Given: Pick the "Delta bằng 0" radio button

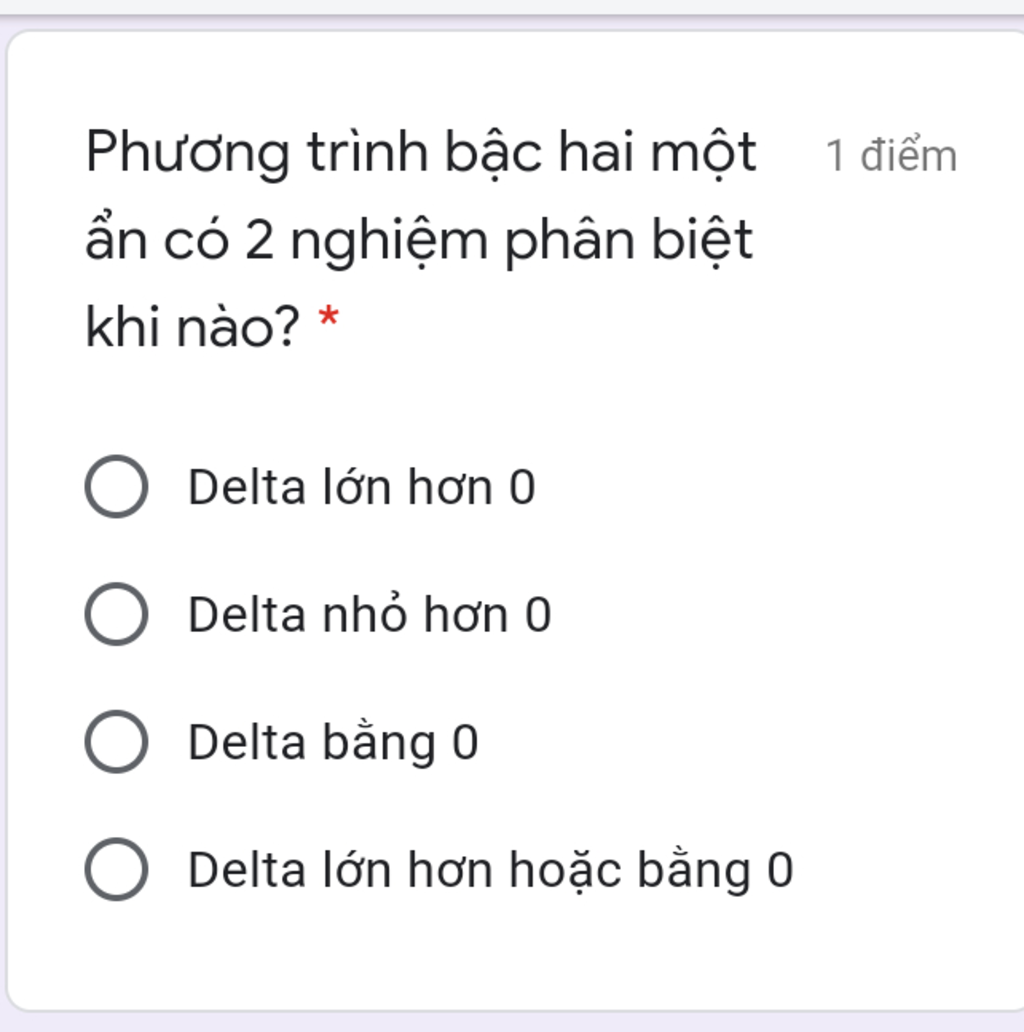Looking at the screenshot, I should 116,742.
